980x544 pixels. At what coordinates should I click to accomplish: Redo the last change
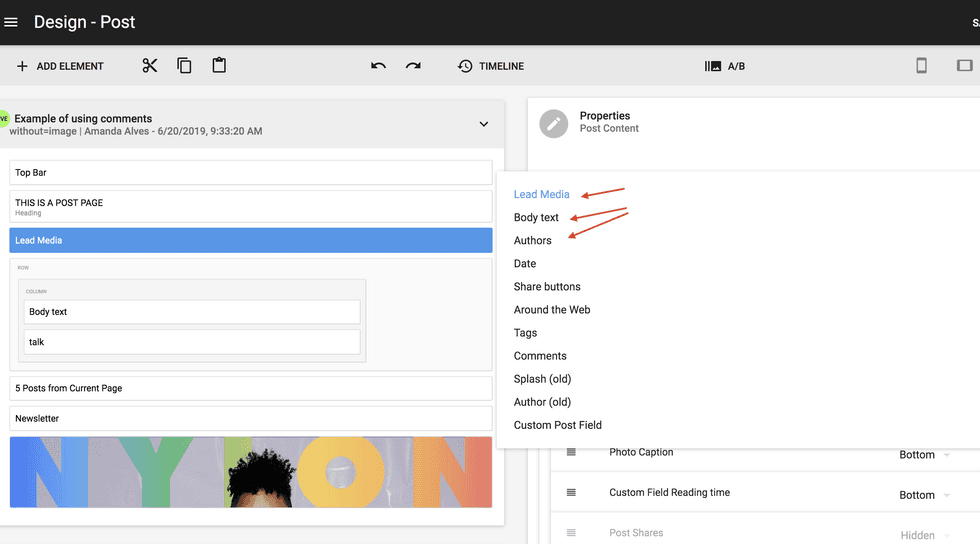413,66
